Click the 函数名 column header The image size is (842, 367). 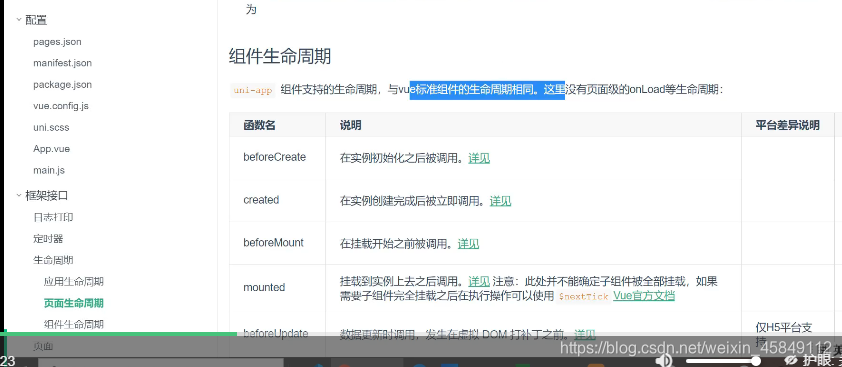259,125
